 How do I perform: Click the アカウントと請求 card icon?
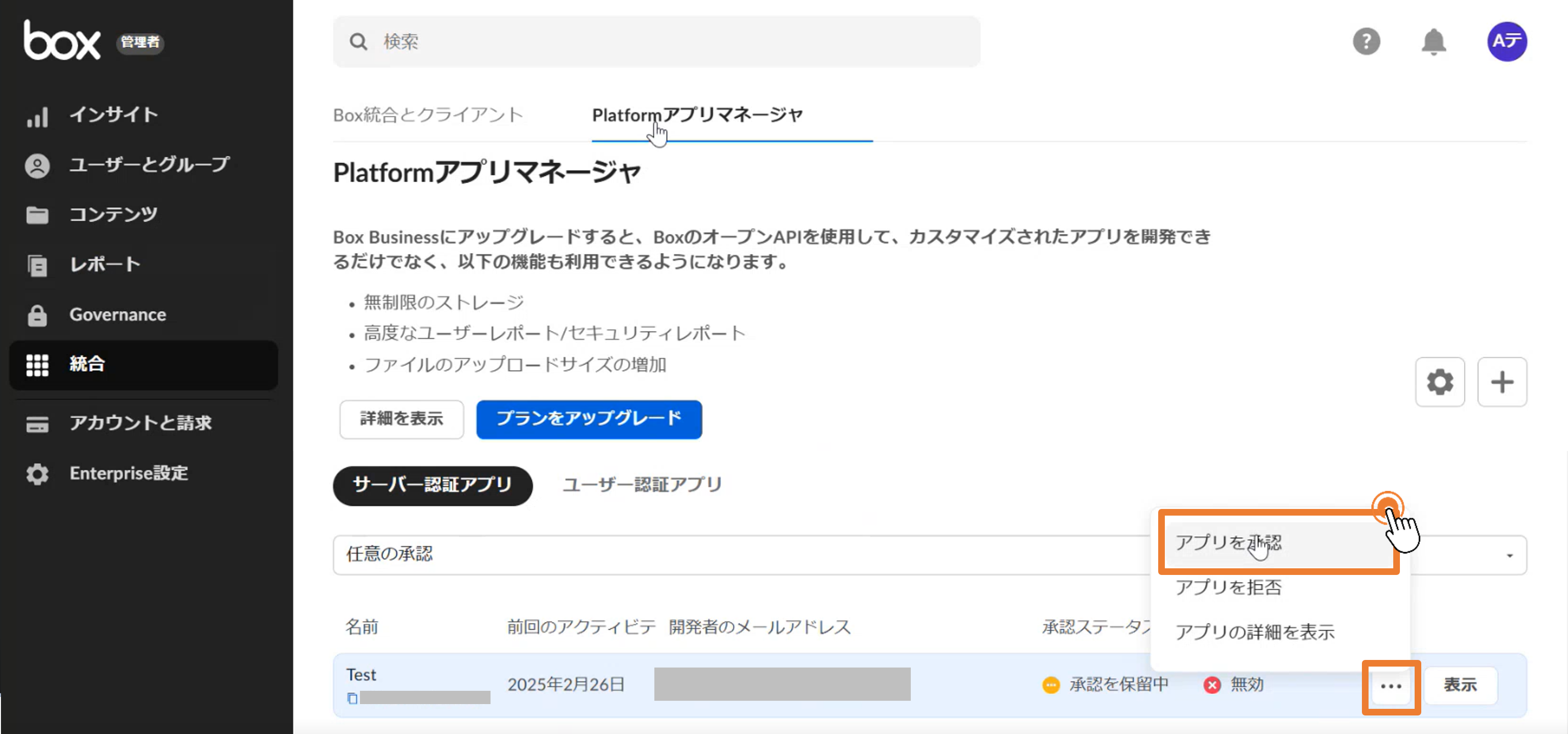coord(37,424)
